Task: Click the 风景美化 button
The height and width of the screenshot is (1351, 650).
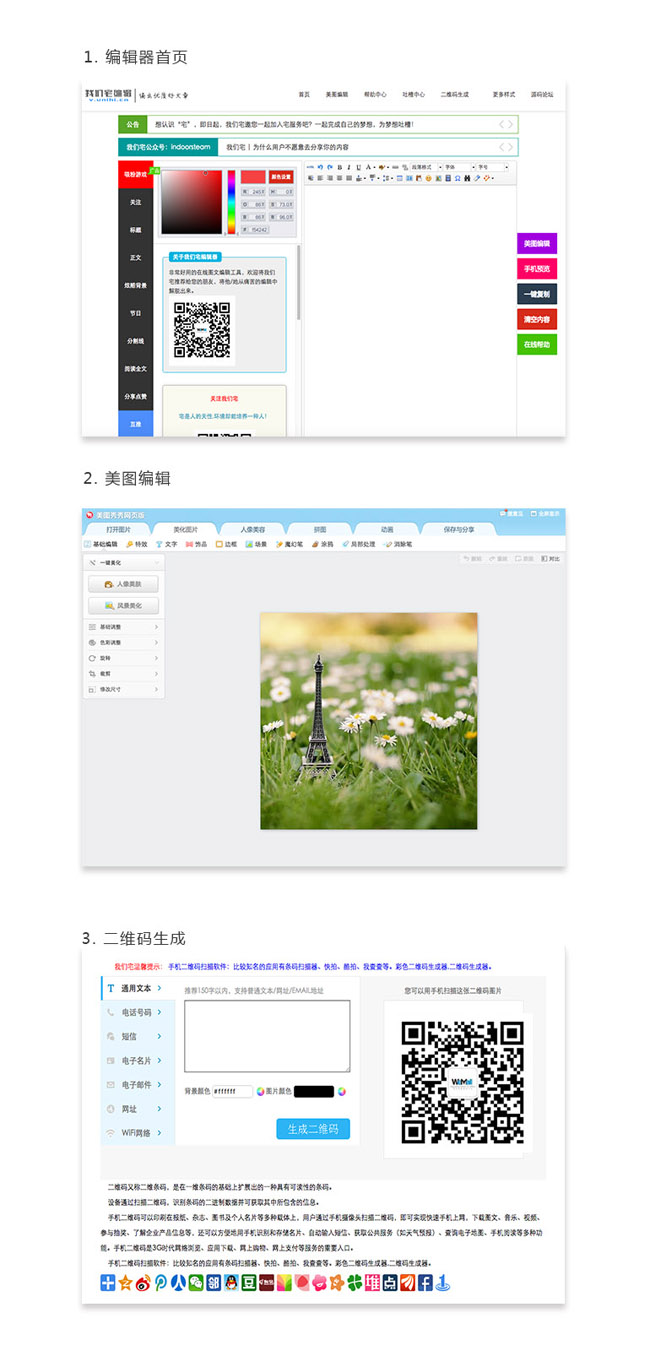Action: 123,605
